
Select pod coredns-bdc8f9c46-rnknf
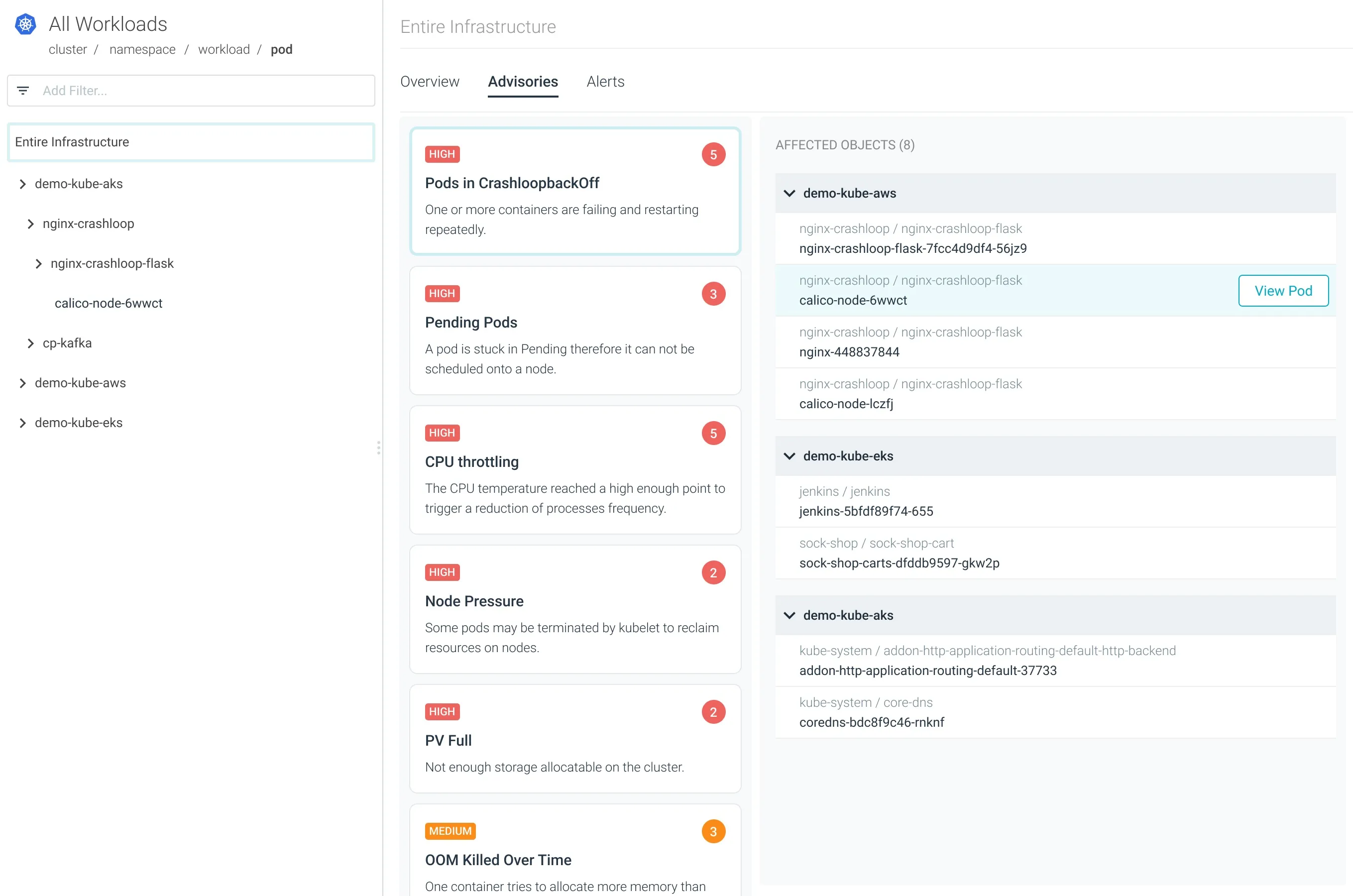tap(1055, 713)
